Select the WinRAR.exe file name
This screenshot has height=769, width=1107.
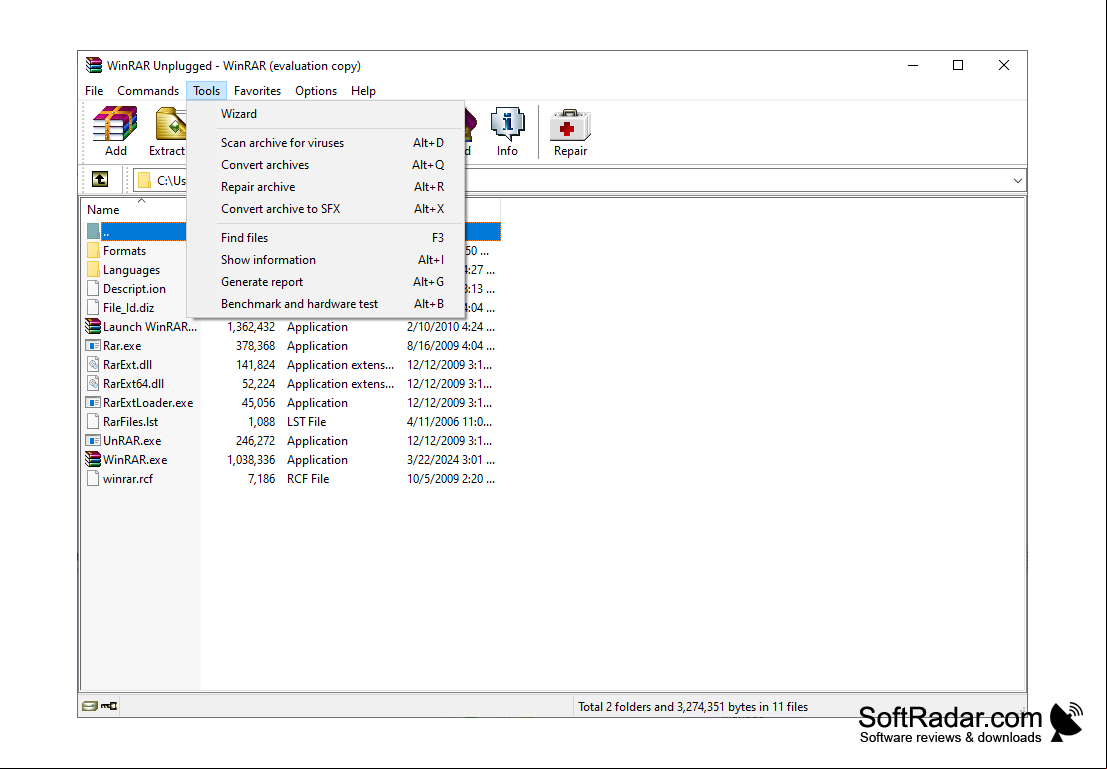[x=135, y=460]
